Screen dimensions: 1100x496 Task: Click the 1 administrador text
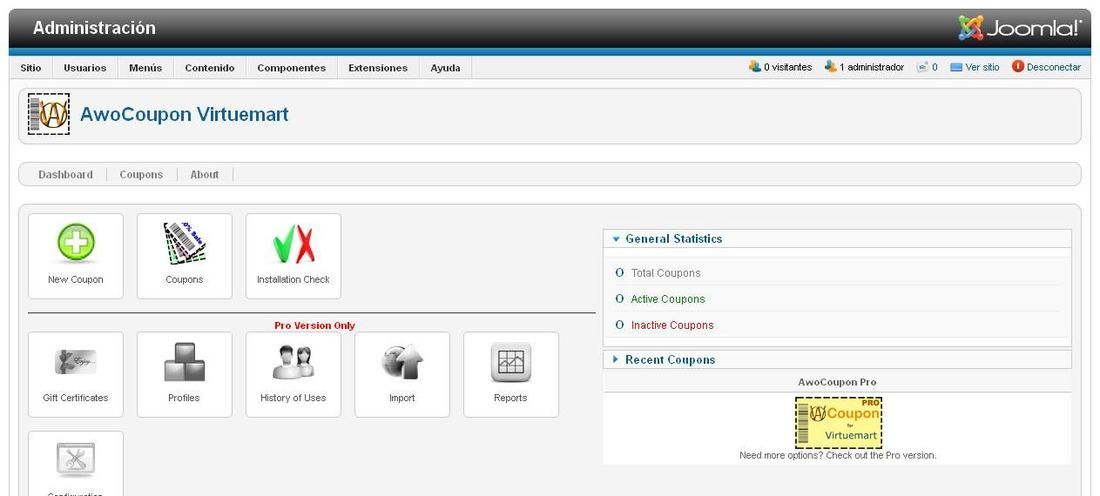pos(871,67)
